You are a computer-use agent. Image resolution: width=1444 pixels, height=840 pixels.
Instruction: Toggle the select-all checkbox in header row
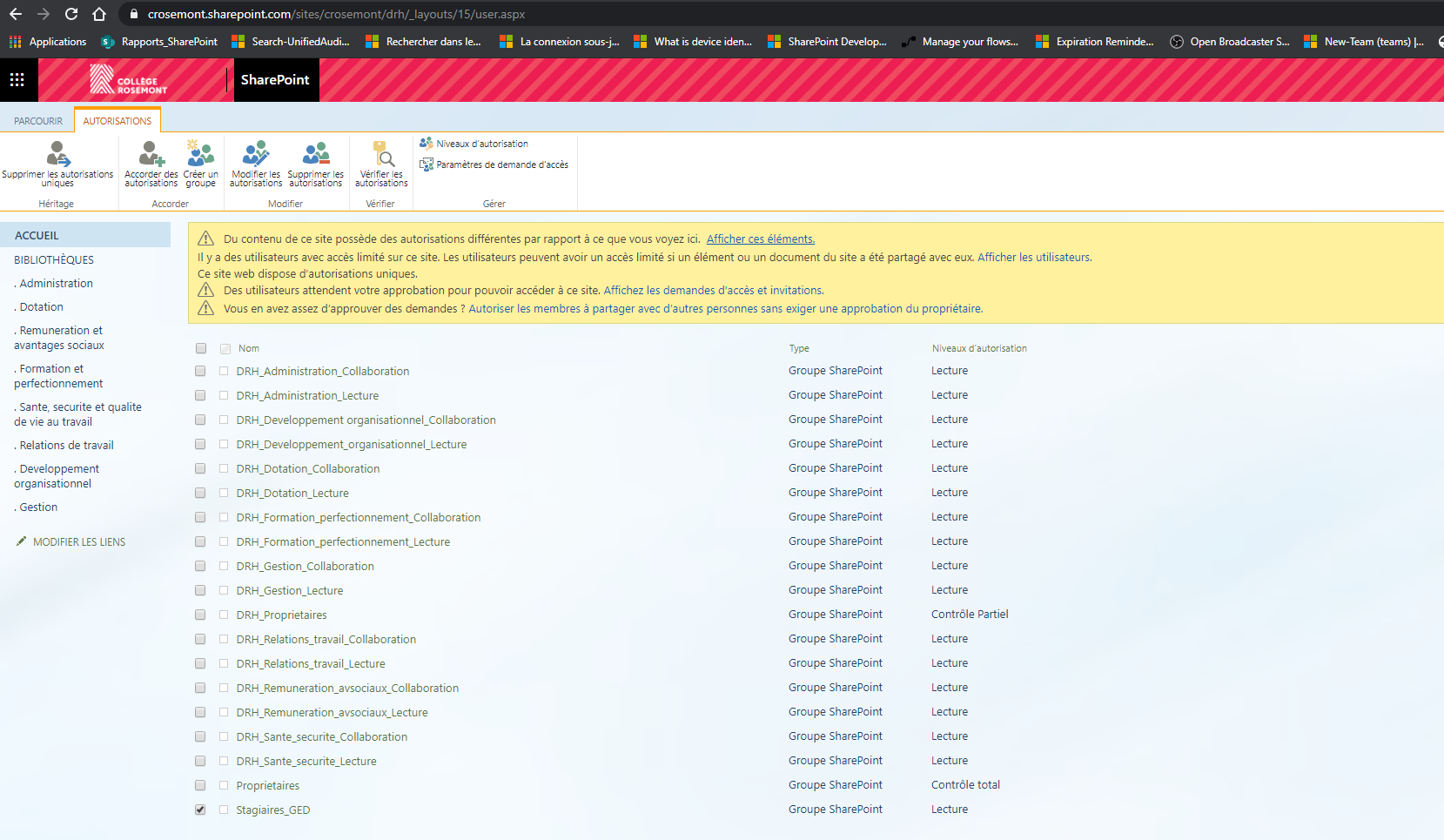pos(201,348)
